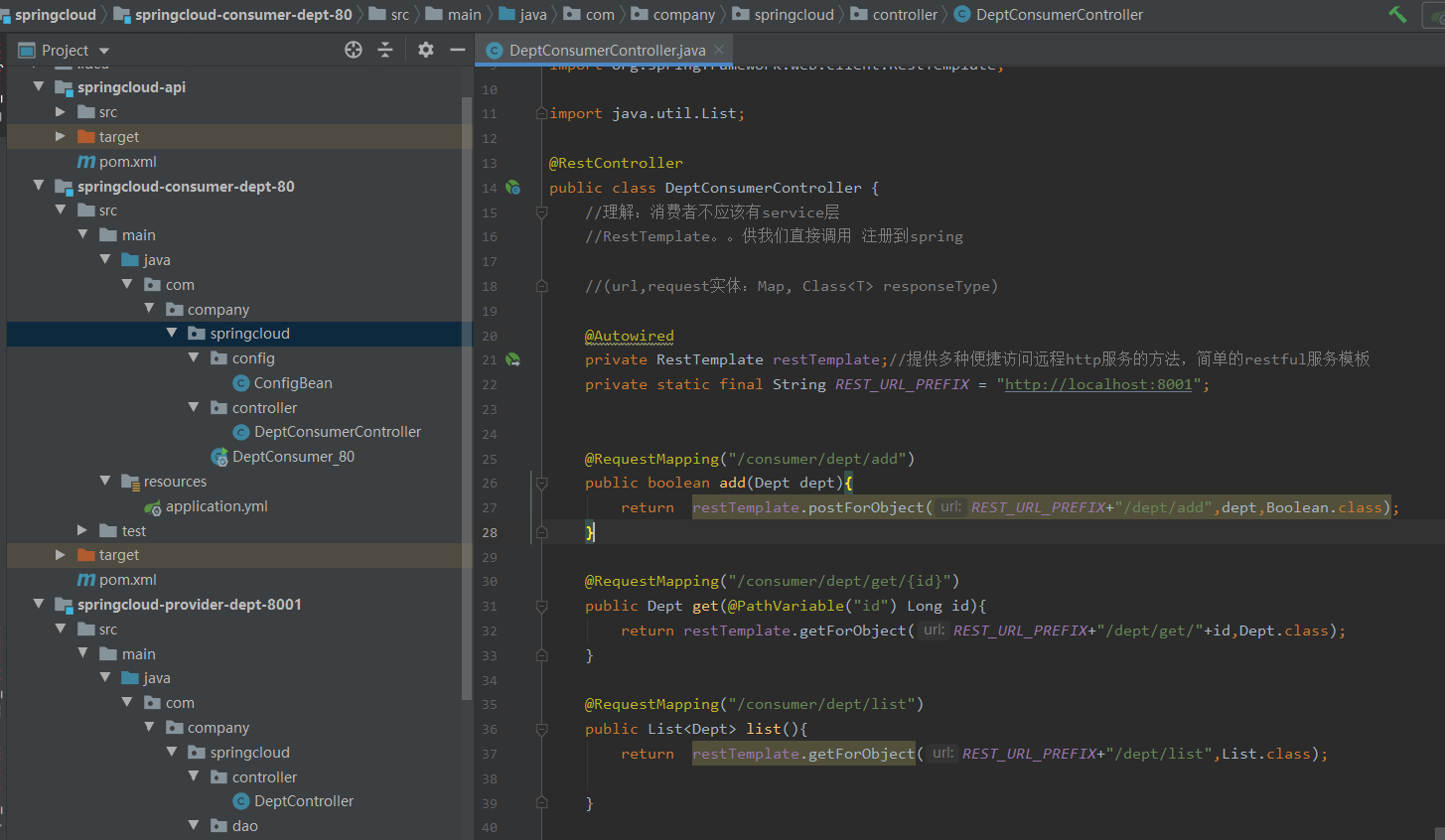
Task: Click the controller breadcrumb in navigation bar
Action: coord(904,14)
